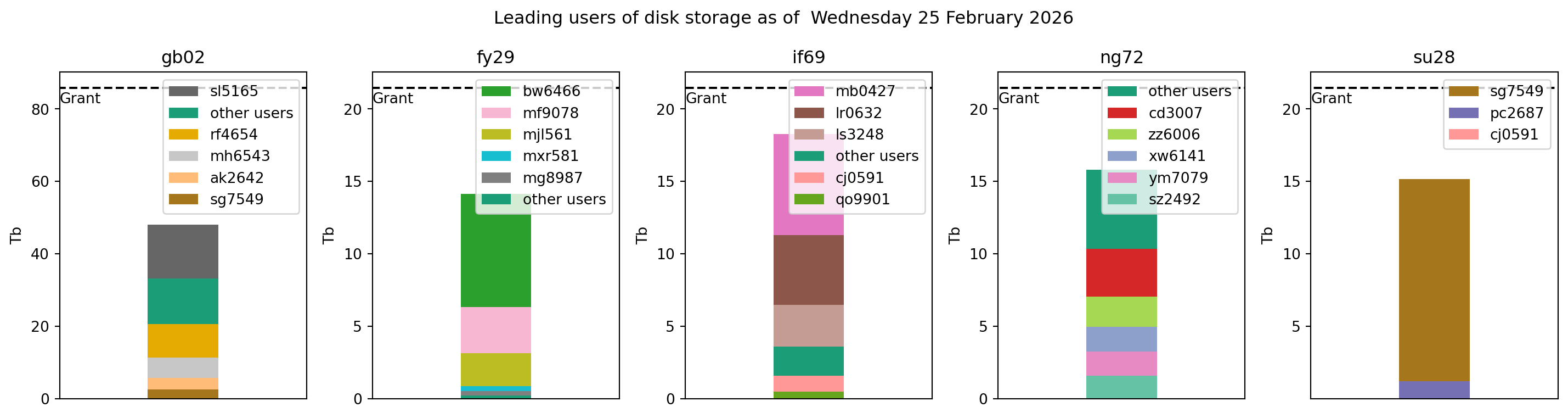Click the zz6006 legend label in ng72

coord(1174,135)
